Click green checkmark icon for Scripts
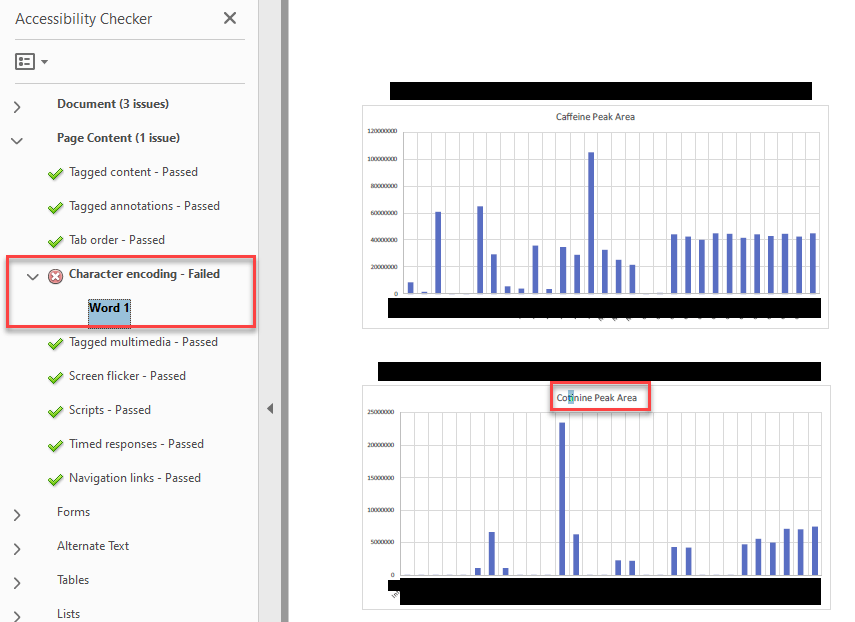855x622 pixels. (55, 412)
